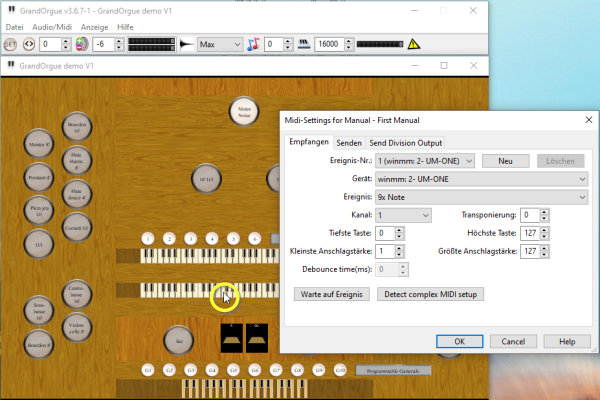This screenshot has height=400, width=600.
Task: Select the Empfangen tab
Action: [x=309, y=142]
